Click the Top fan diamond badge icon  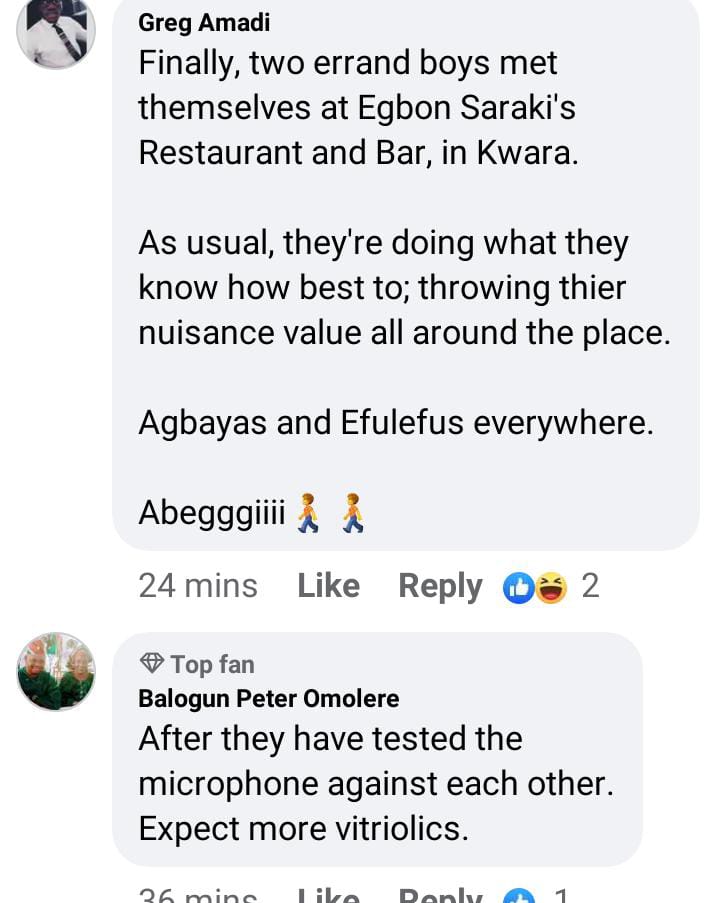click(x=151, y=663)
